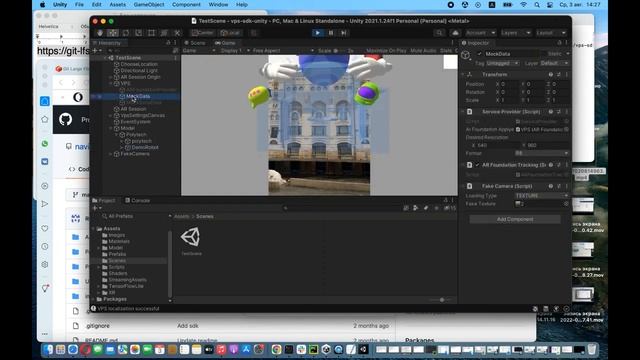
Task: Expand VpsSettingsCanvas in Hierarchy
Action: 110,116
